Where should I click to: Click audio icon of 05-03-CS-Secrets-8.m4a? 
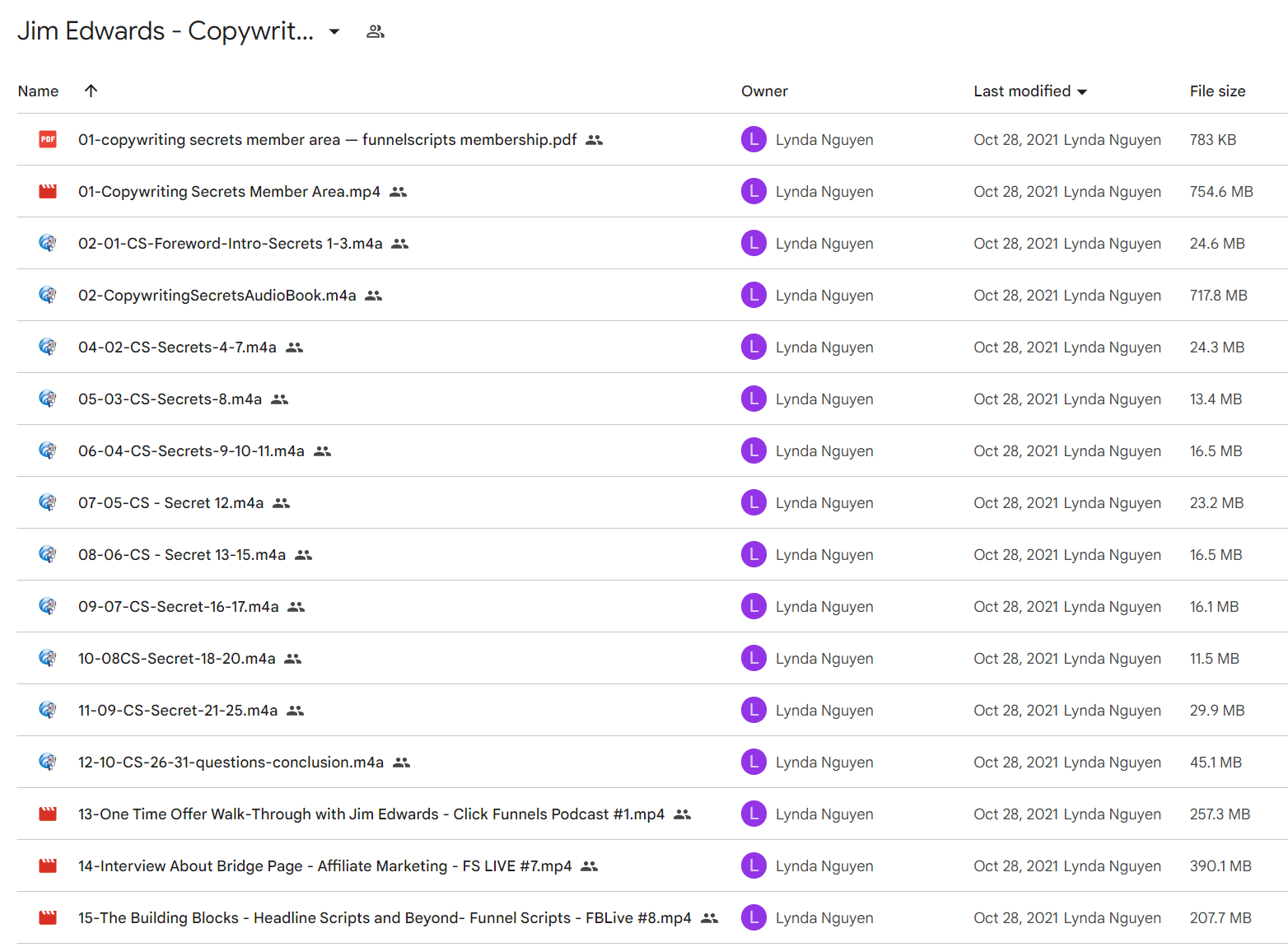[x=48, y=399]
